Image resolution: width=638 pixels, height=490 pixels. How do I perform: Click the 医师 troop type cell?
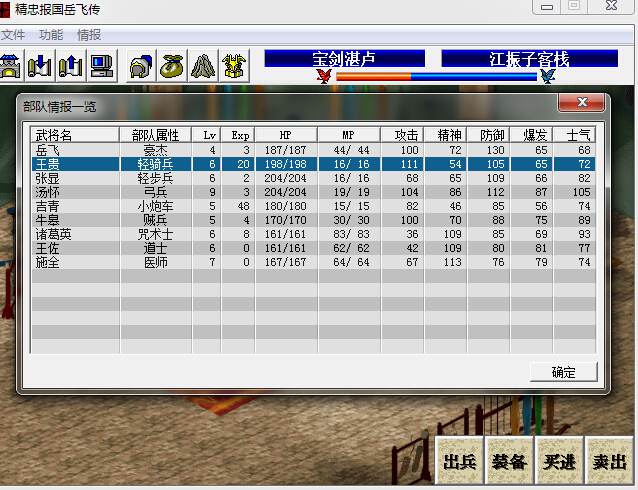click(x=155, y=262)
